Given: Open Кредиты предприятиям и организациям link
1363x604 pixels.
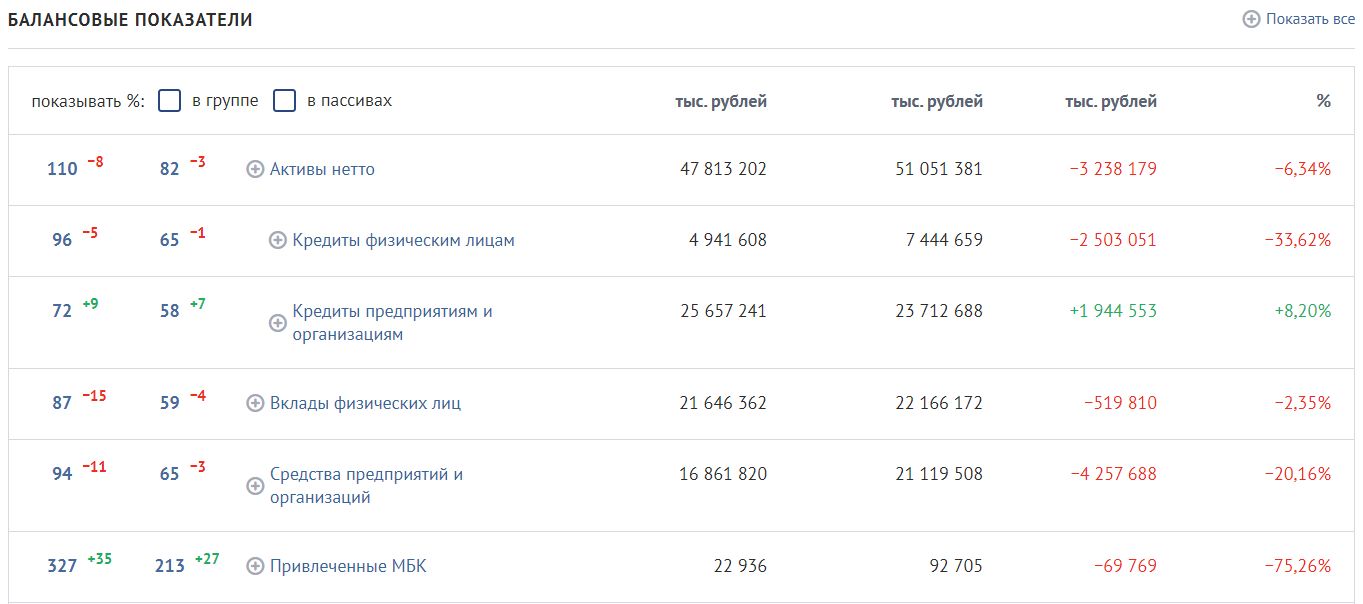Looking at the screenshot, I should pyautogui.click(x=392, y=322).
